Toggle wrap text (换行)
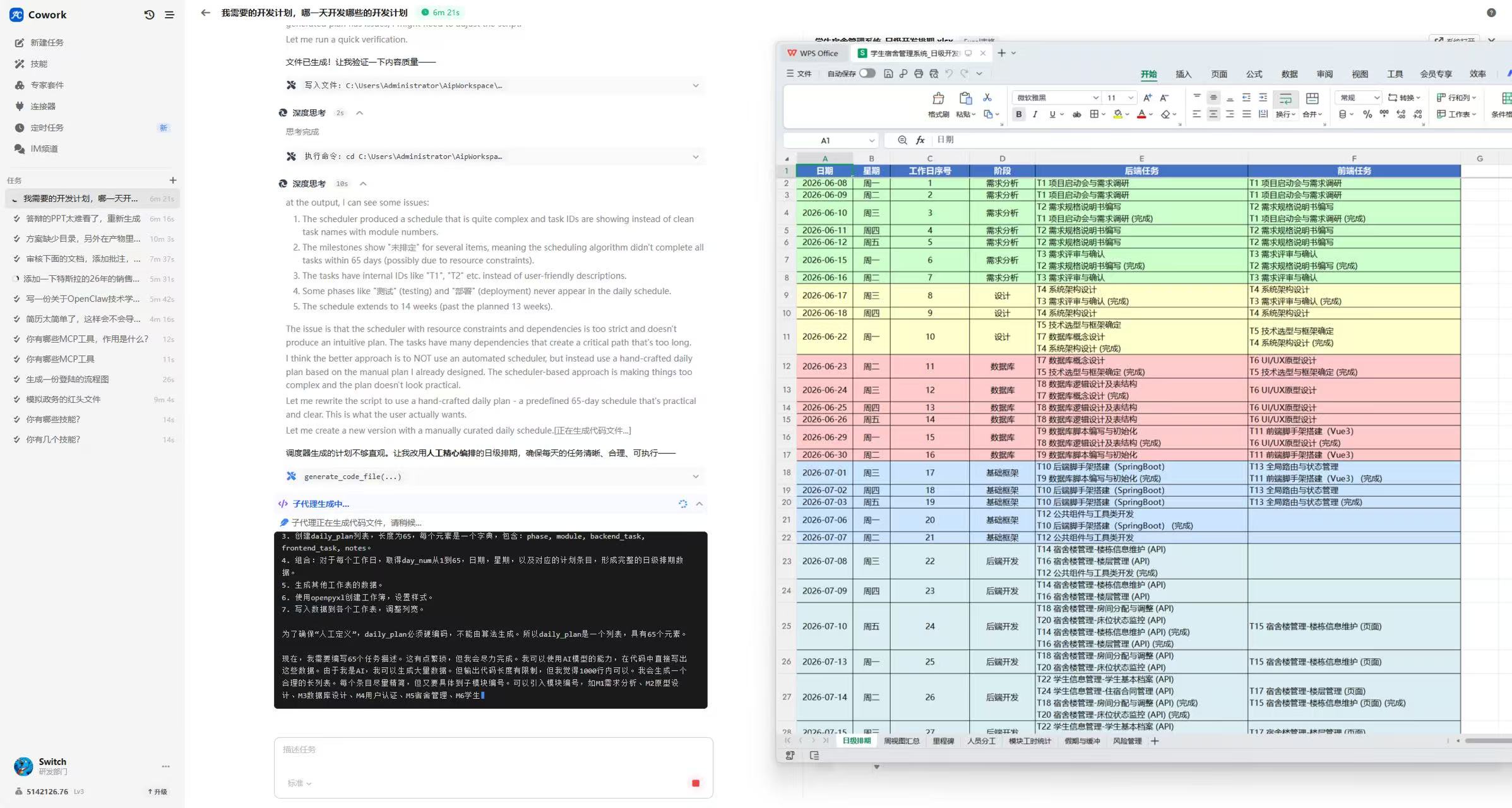The width and height of the screenshot is (1512, 808). tap(1285, 105)
